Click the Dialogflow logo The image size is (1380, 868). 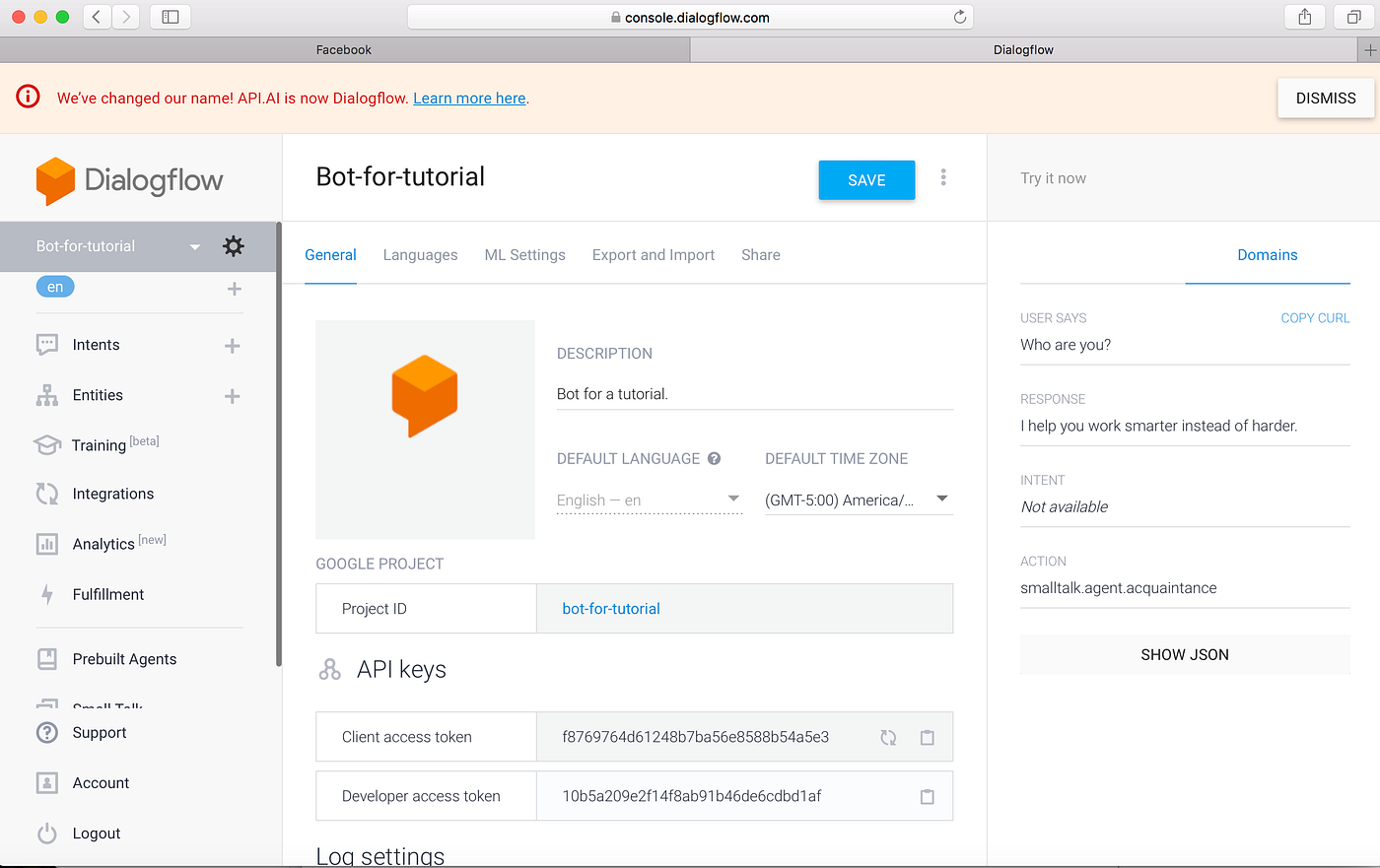click(129, 180)
